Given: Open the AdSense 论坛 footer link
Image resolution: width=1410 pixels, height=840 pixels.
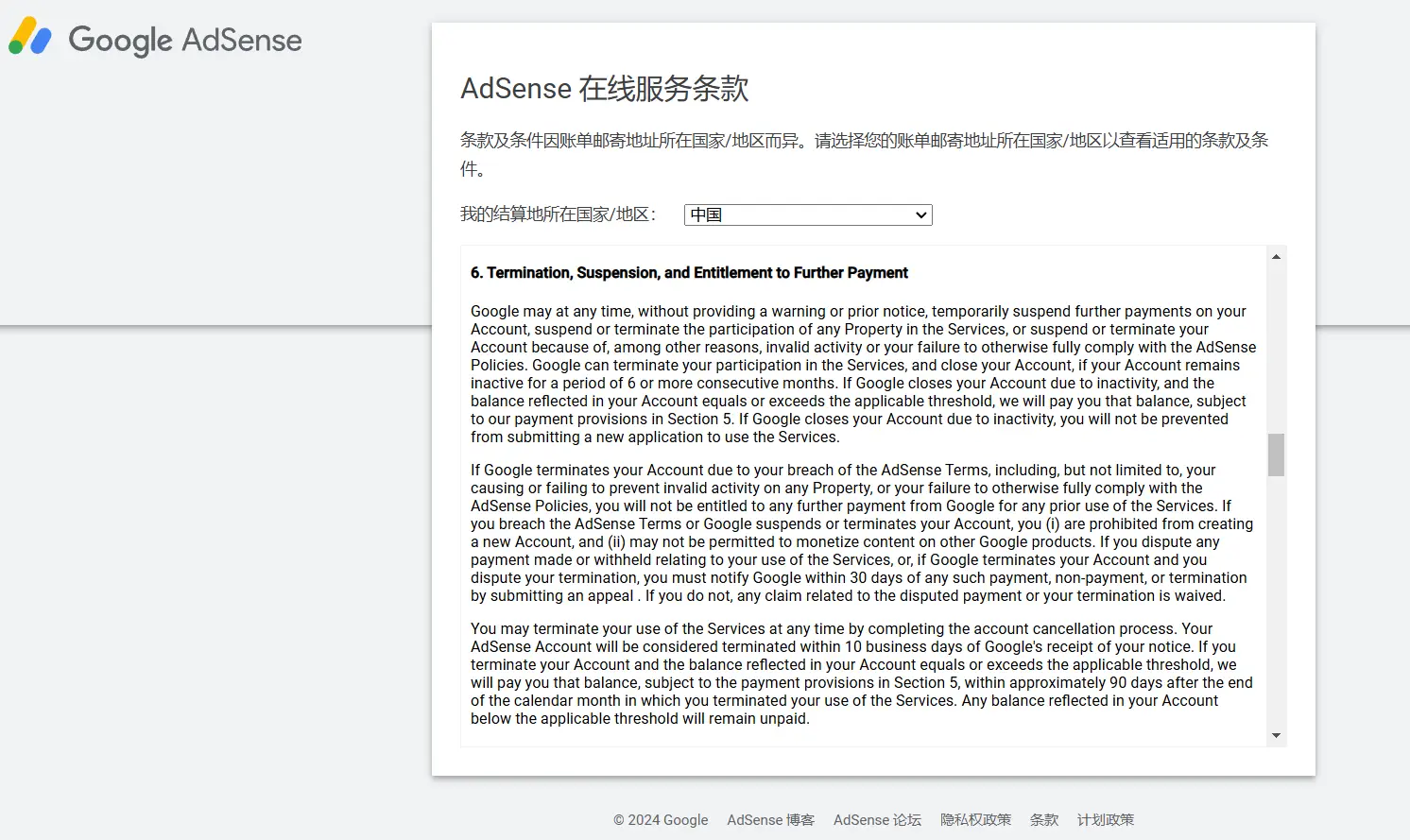Looking at the screenshot, I should click(877, 820).
